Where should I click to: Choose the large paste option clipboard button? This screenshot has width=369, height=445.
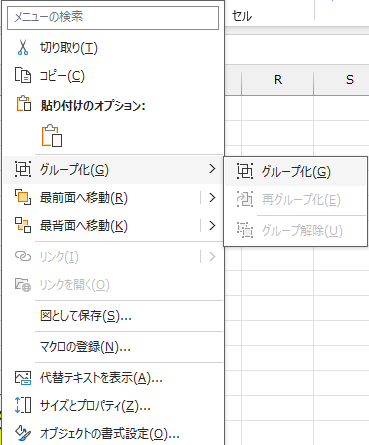pos(52,136)
